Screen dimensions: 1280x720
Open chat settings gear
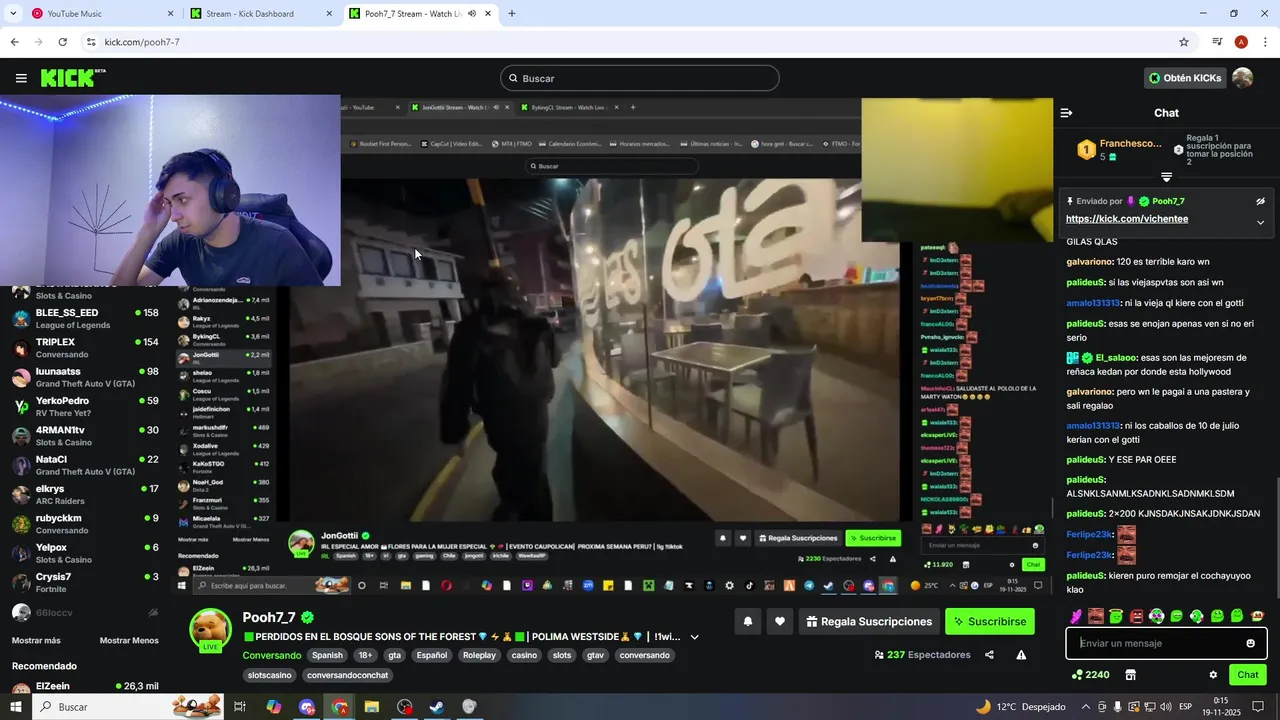(x=1213, y=675)
